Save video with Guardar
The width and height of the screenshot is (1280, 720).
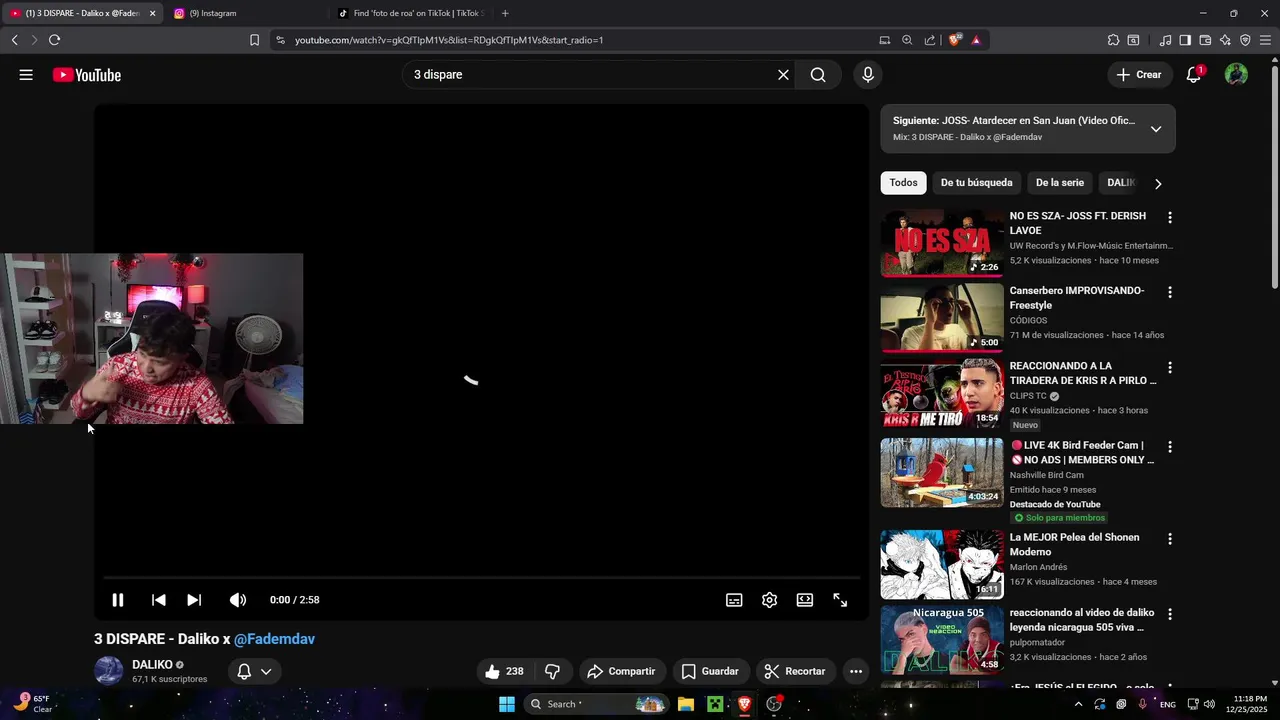point(710,672)
